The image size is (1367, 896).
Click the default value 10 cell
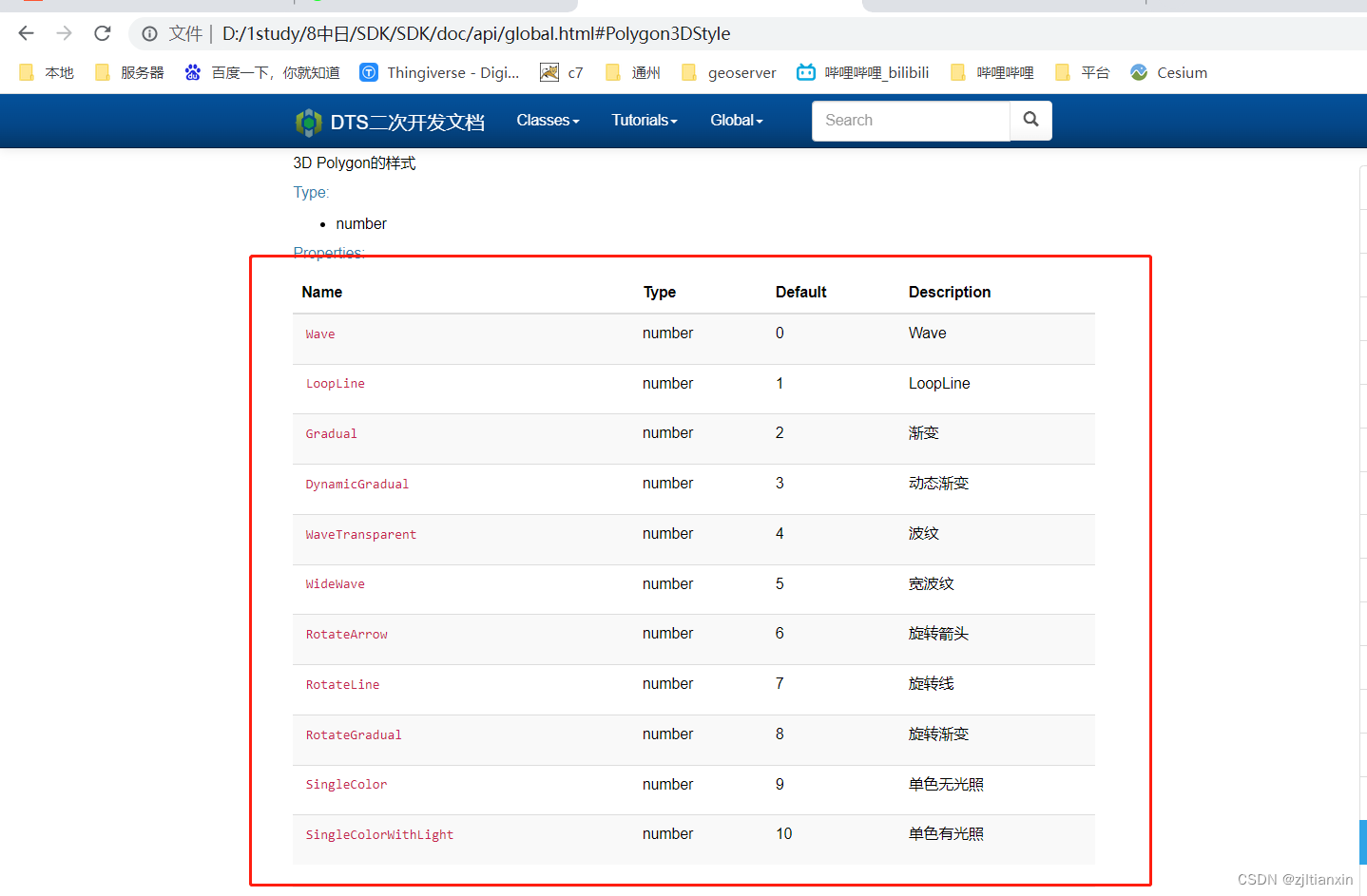click(784, 834)
